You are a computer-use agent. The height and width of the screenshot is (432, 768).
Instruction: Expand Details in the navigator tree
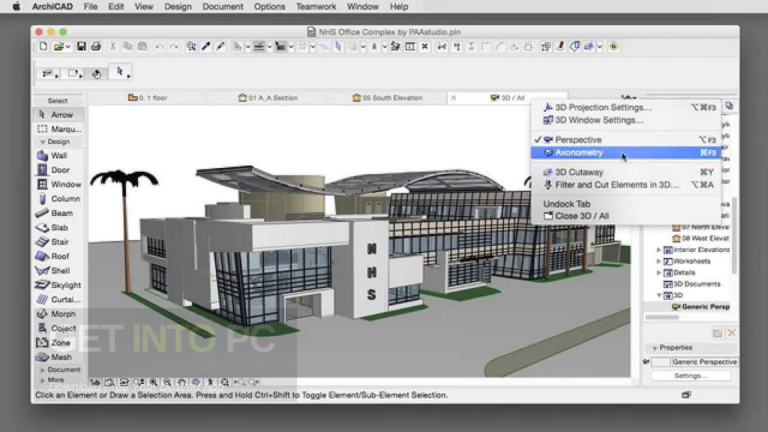tap(659, 272)
